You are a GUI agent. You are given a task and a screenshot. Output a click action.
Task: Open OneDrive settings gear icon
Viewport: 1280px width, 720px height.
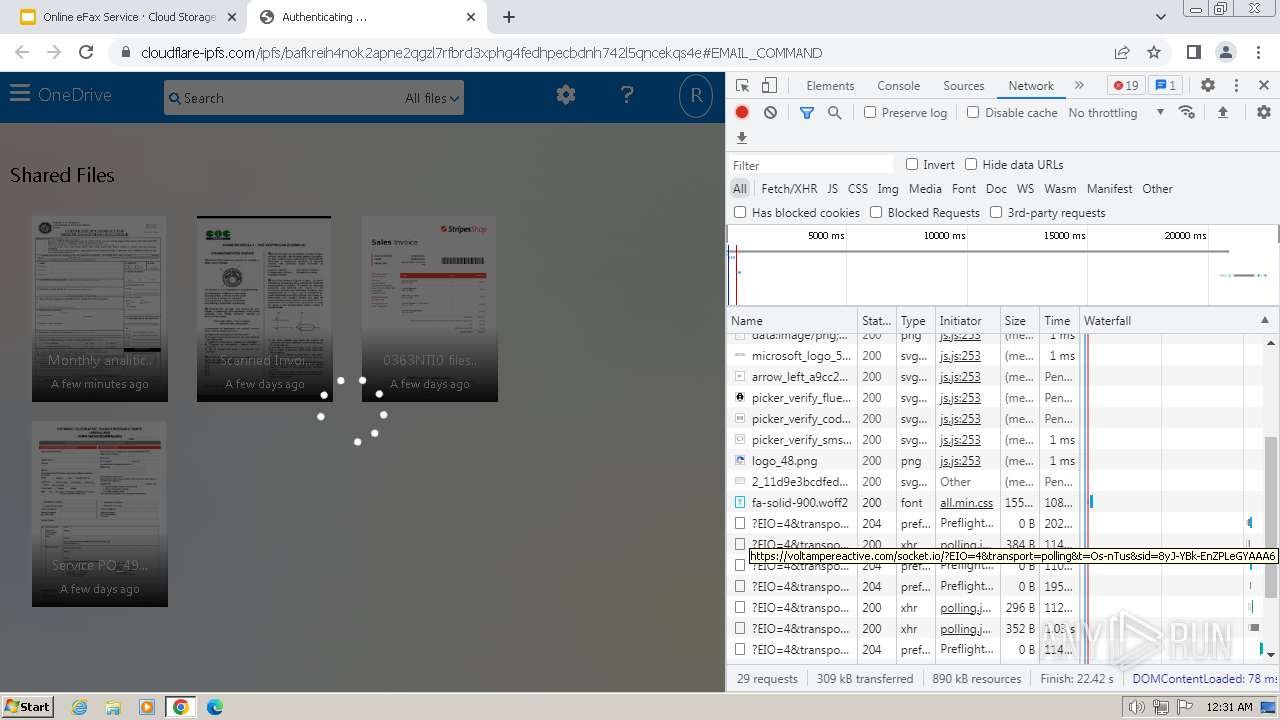(x=566, y=95)
